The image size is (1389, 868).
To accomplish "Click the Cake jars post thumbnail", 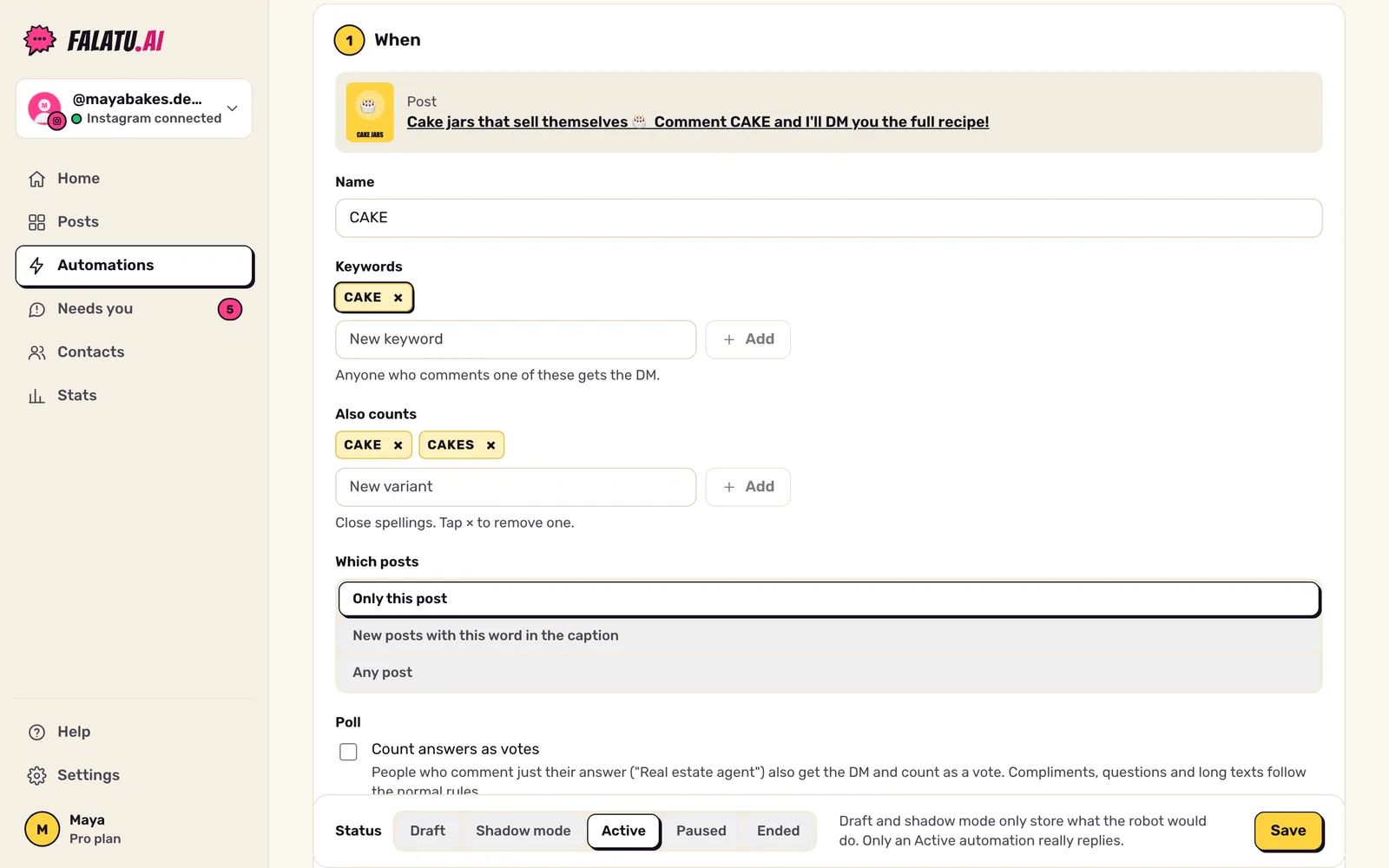I will coord(370,112).
